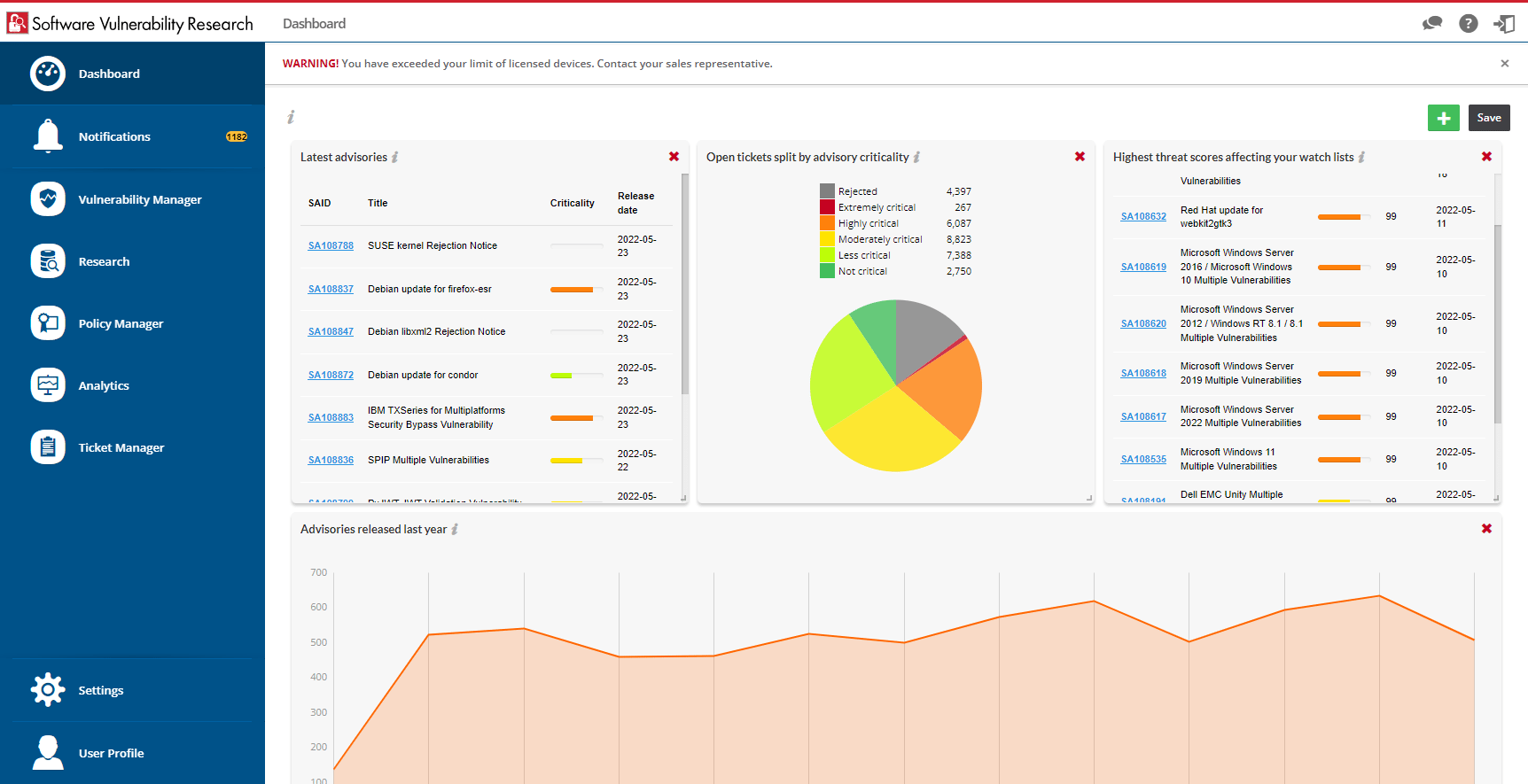Click the logout icon in top bar

click(x=1504, y=24)
